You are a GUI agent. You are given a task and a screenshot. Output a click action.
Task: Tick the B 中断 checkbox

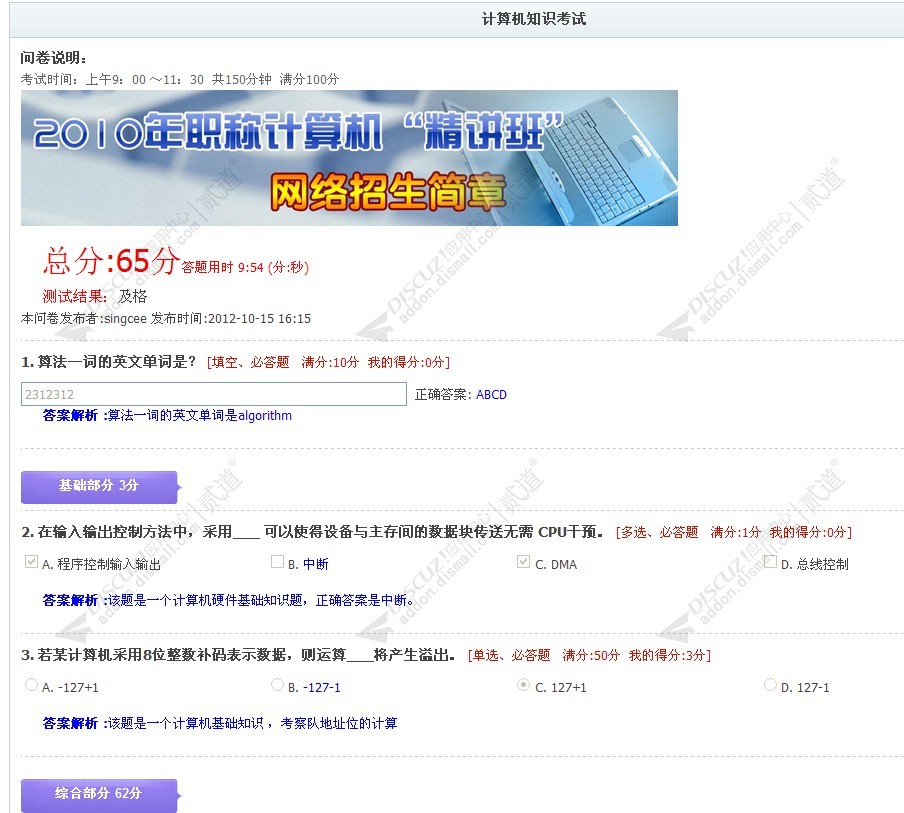pos(277,562)
